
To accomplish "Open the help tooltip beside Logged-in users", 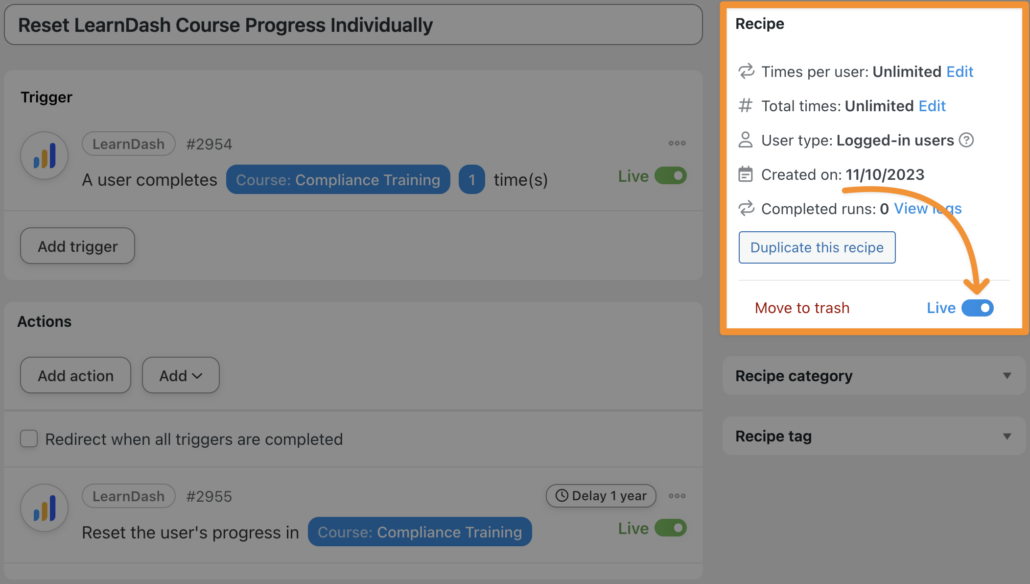I will pyautogui.click(x=966, y=140).
